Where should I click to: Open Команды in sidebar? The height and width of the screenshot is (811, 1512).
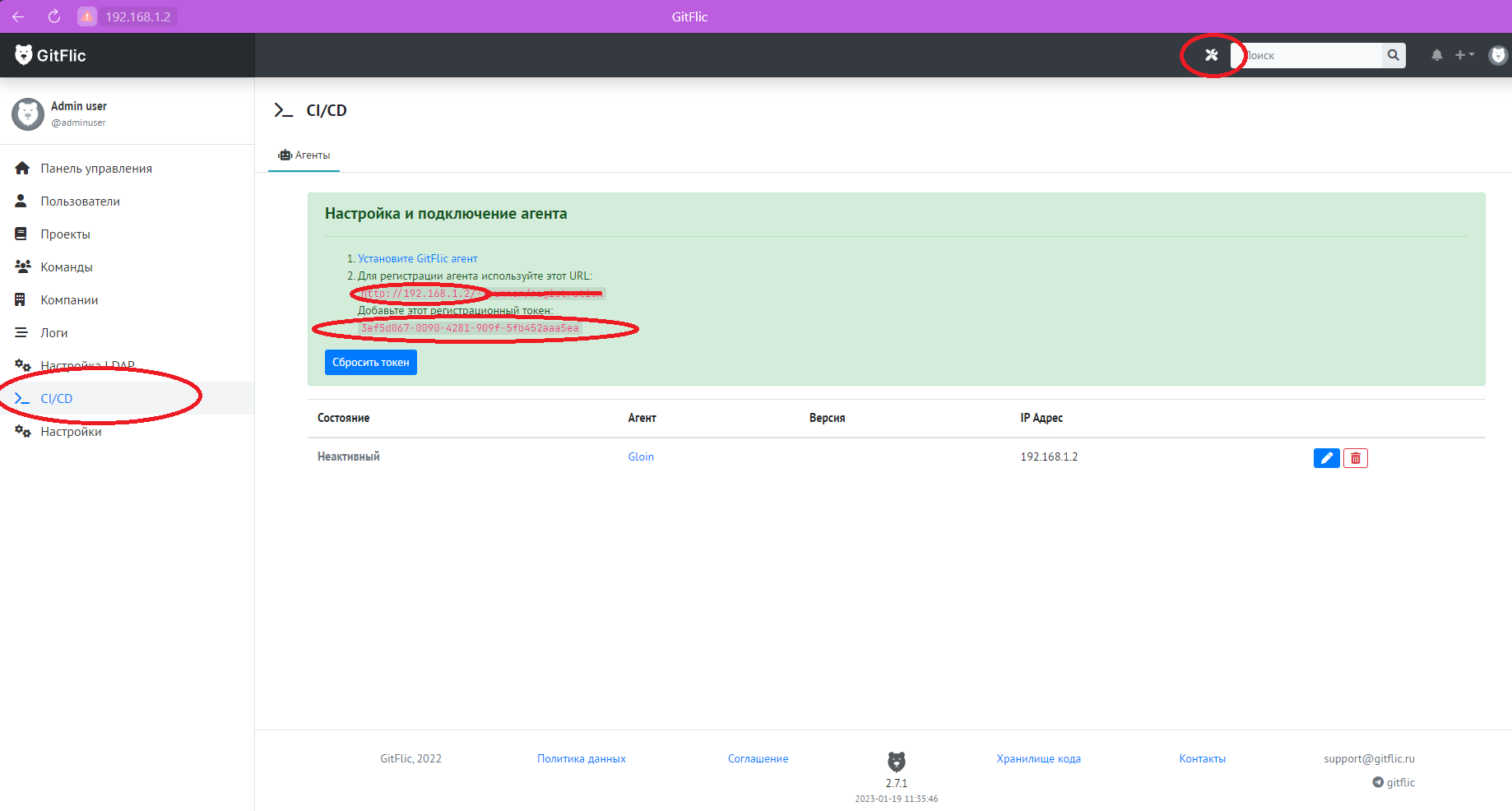pyautogui.click(x=66, y=266)
